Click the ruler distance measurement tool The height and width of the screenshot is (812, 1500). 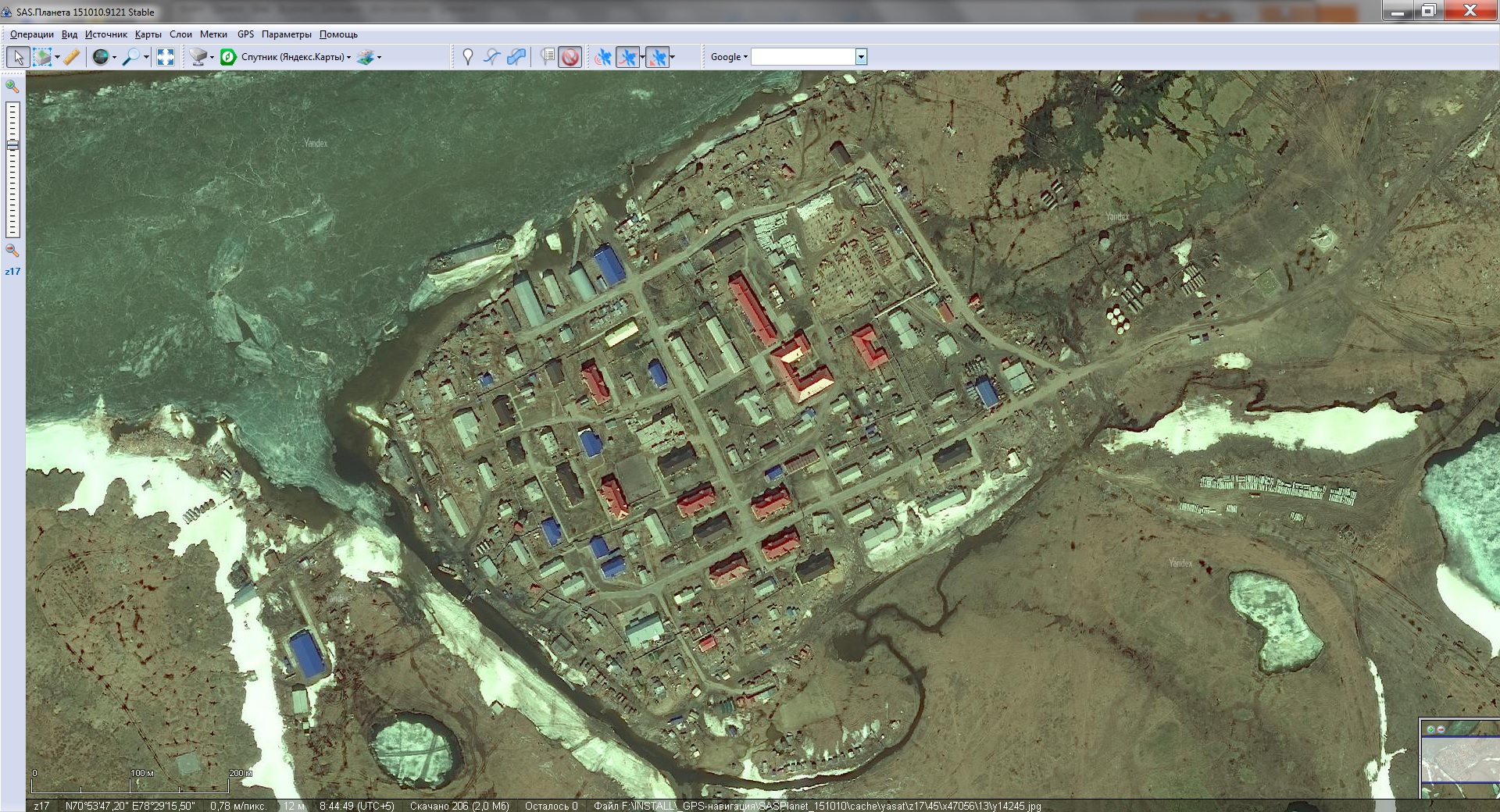72,57
